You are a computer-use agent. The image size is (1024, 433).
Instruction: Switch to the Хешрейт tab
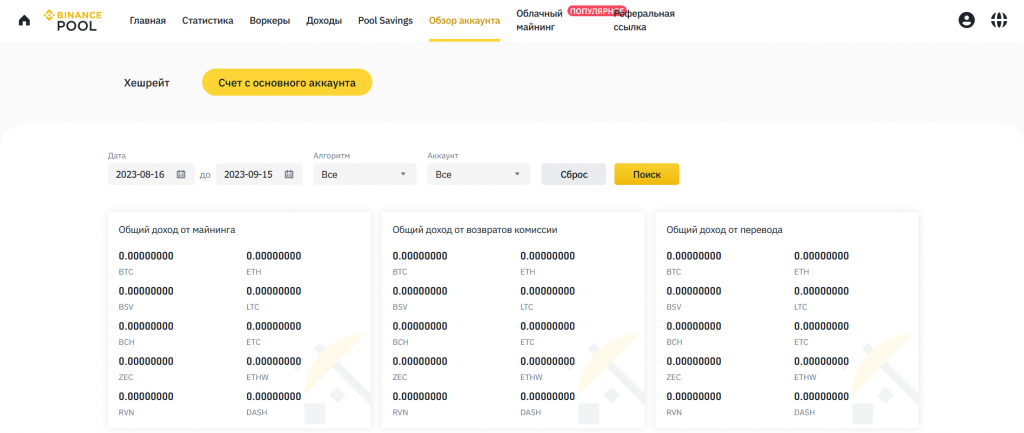pyautogui.click(x=146, y=83)
